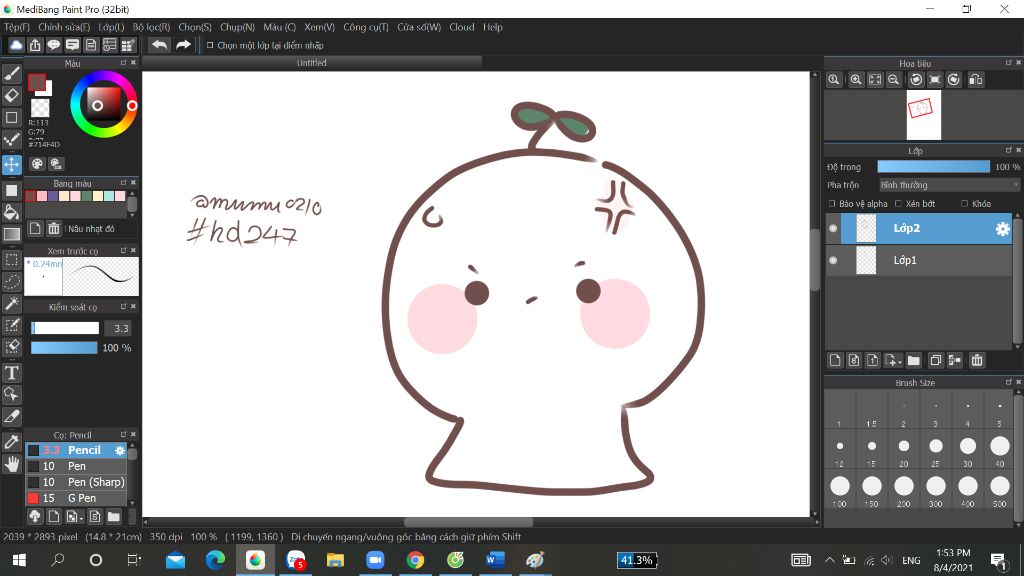Choose brush size 100 preset
Image resolution: width=1024 pixels, height=576 pixels.
[x=840, y=490]
